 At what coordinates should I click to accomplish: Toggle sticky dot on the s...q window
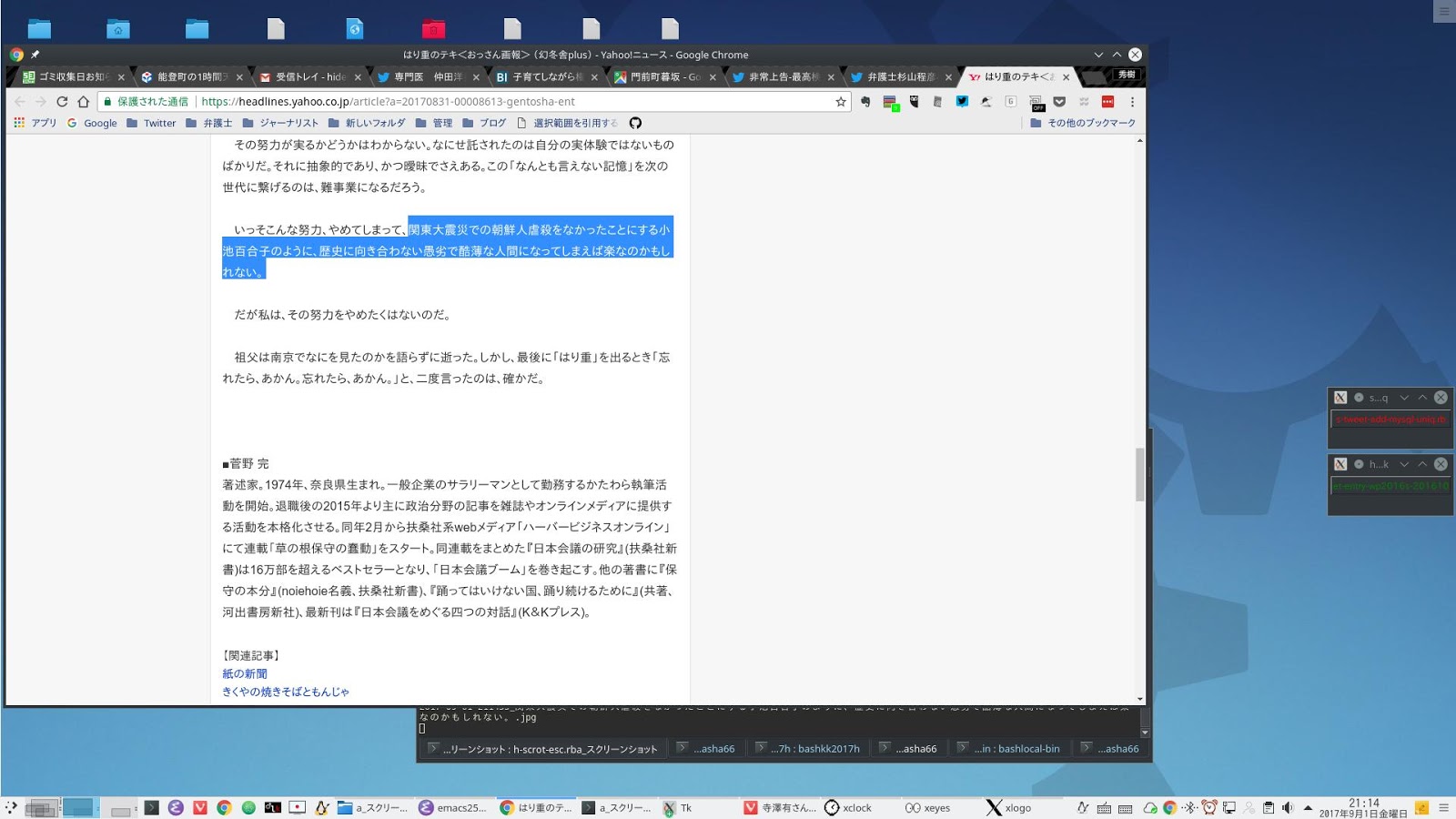(x=1359, y=398)
